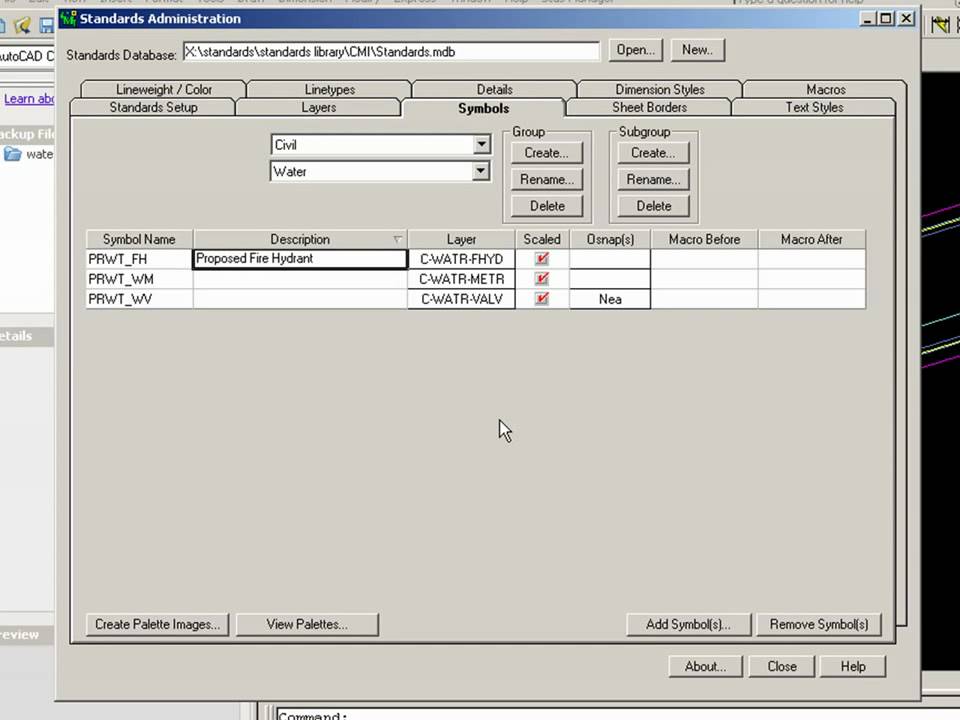This screenshot has width=960, height=720.
Task: Click the Scaled column header
Action: [x=542, y=239]
